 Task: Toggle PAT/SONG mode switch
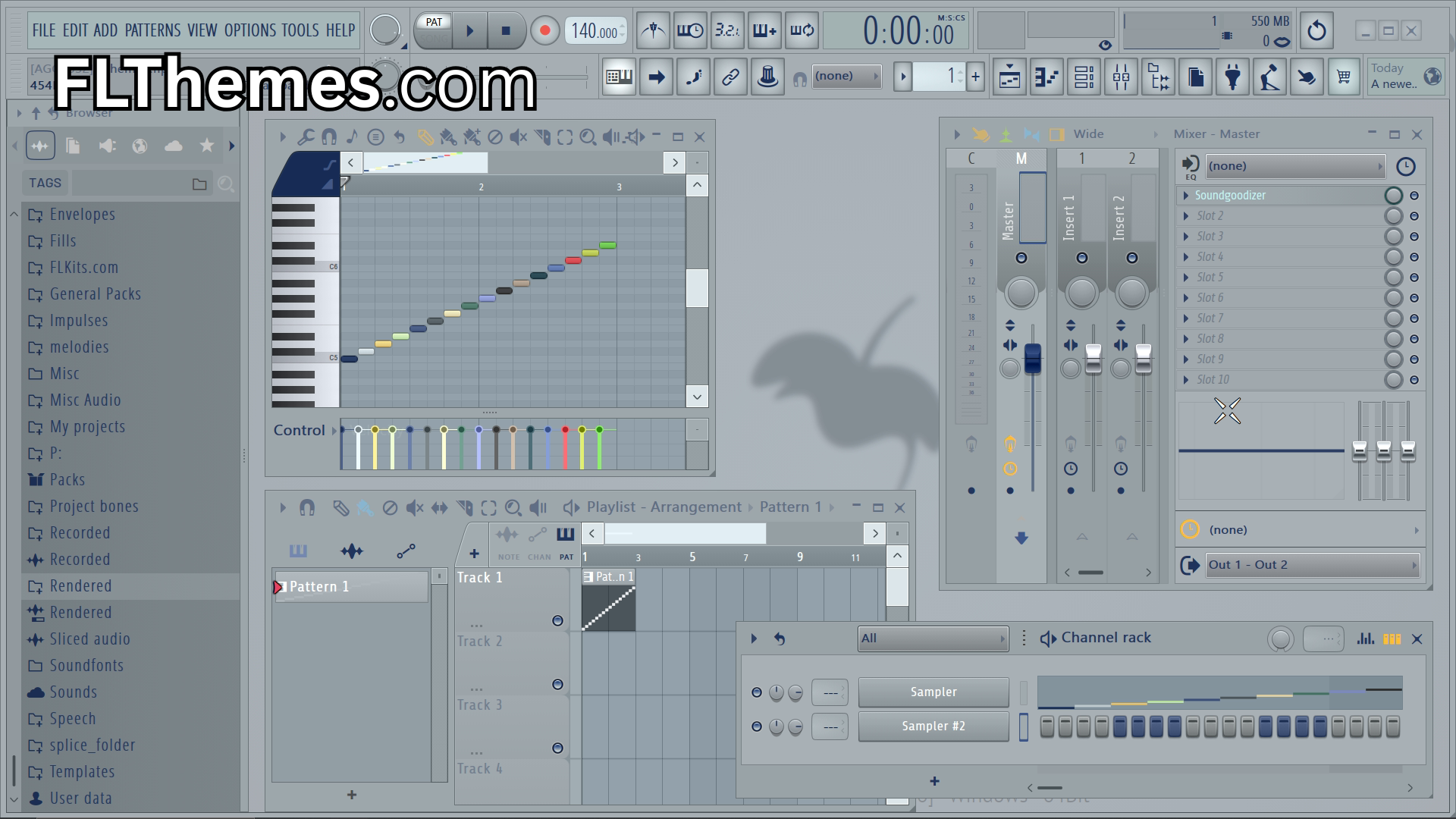(434, 30)
